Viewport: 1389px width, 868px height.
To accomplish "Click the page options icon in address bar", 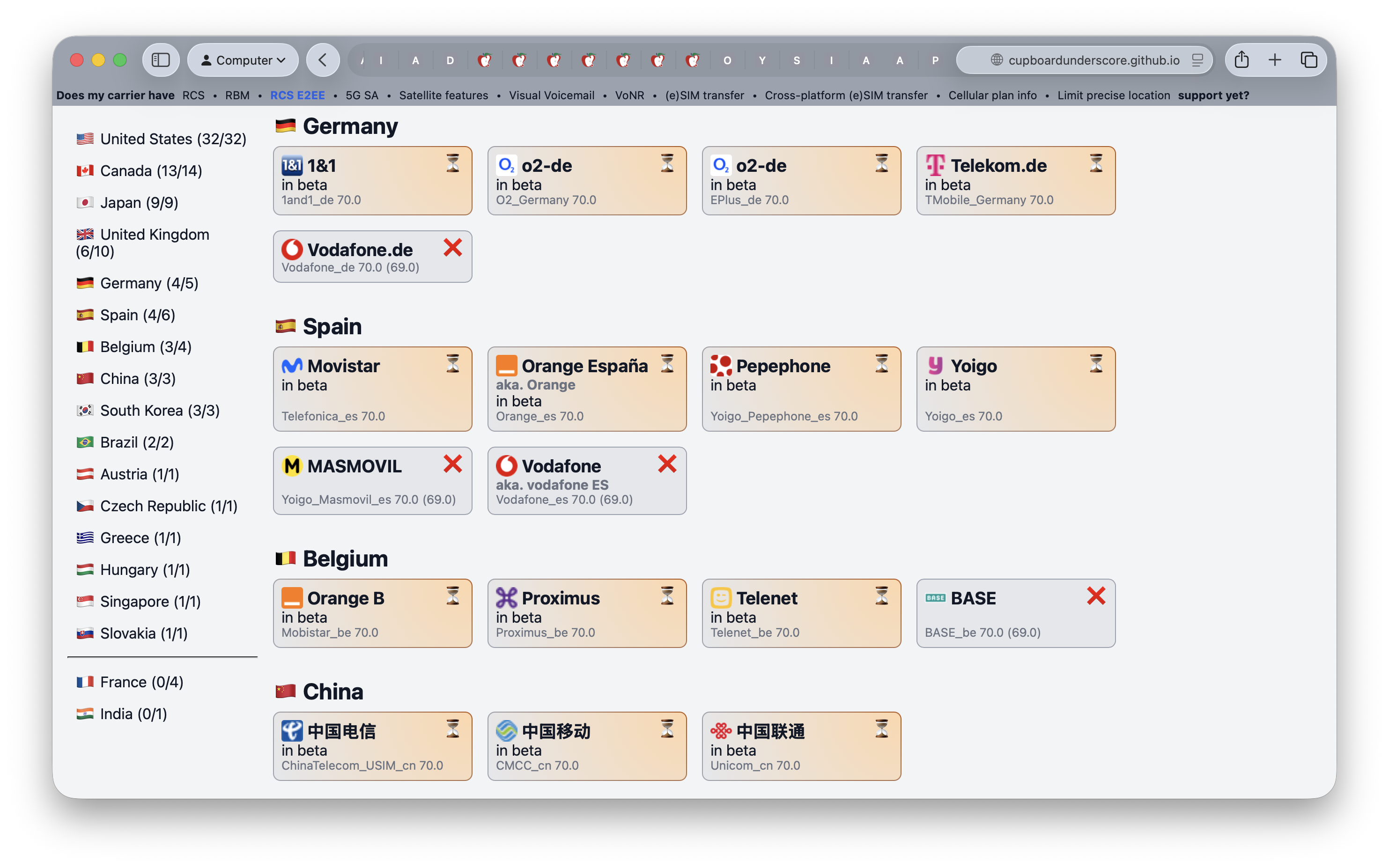I will pyautogui.click(x=1197, y=60).
